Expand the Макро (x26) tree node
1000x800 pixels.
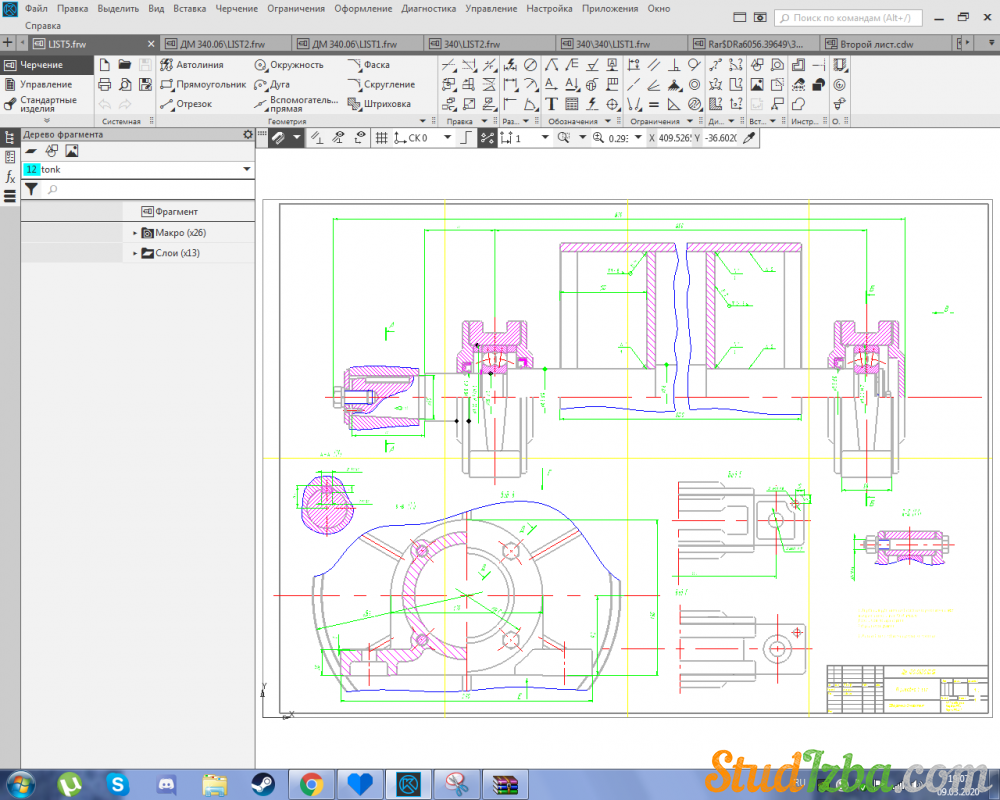point(135,233)
